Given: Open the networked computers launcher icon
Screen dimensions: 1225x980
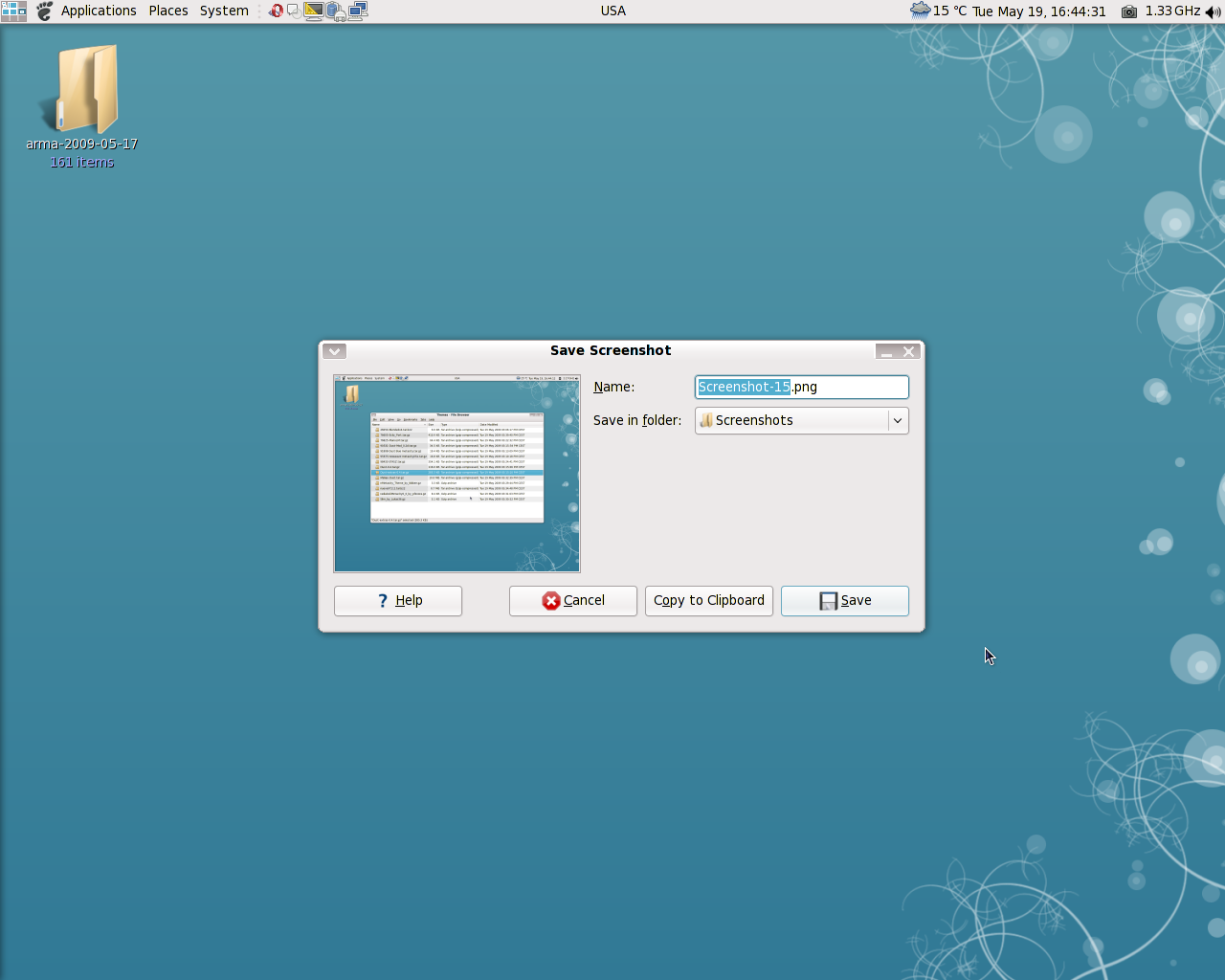Looking at the screenshot, I should point(358,11).
